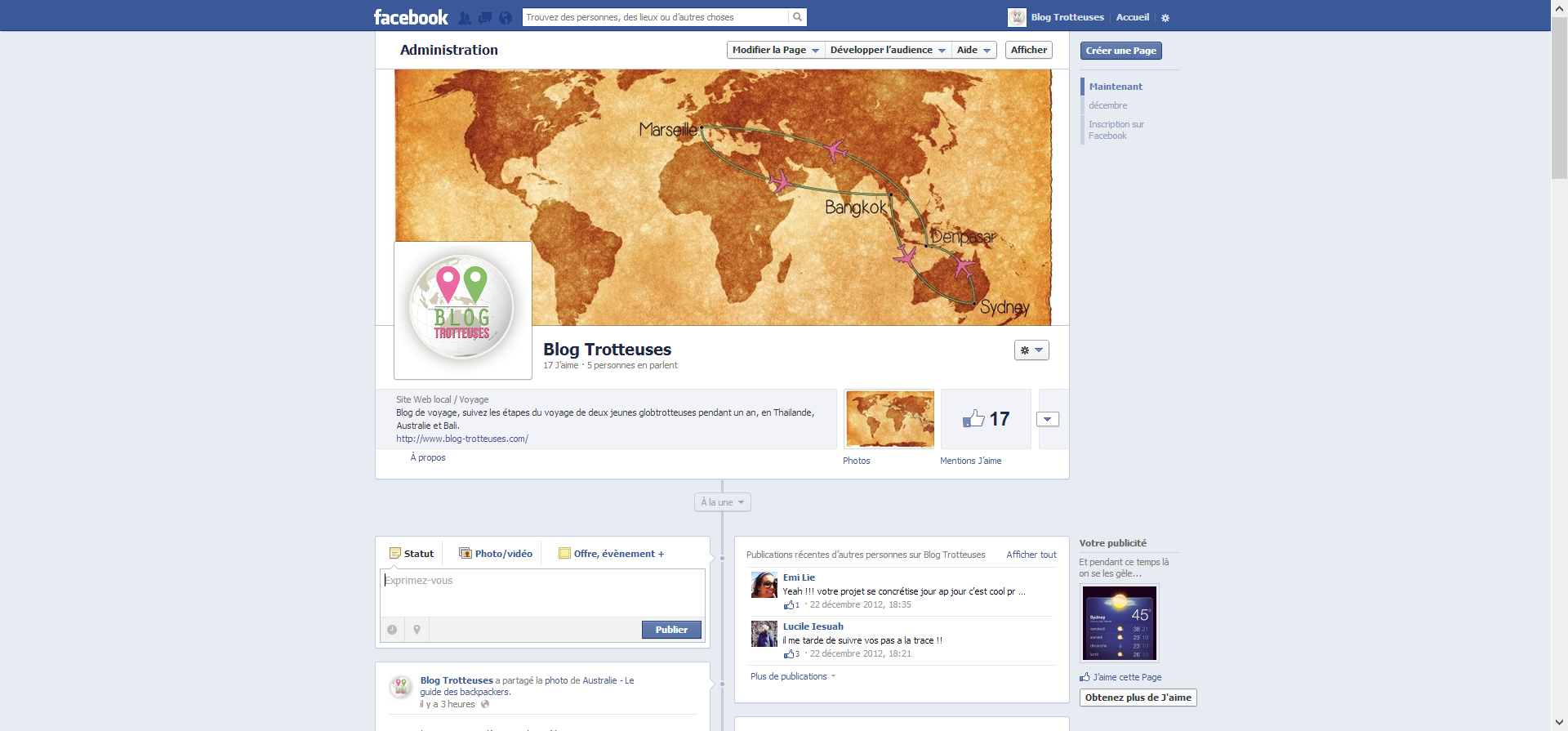Viewport: 1568px width, 731px height.
Task: Expand Plus de publications
Action: coord(792,676)
